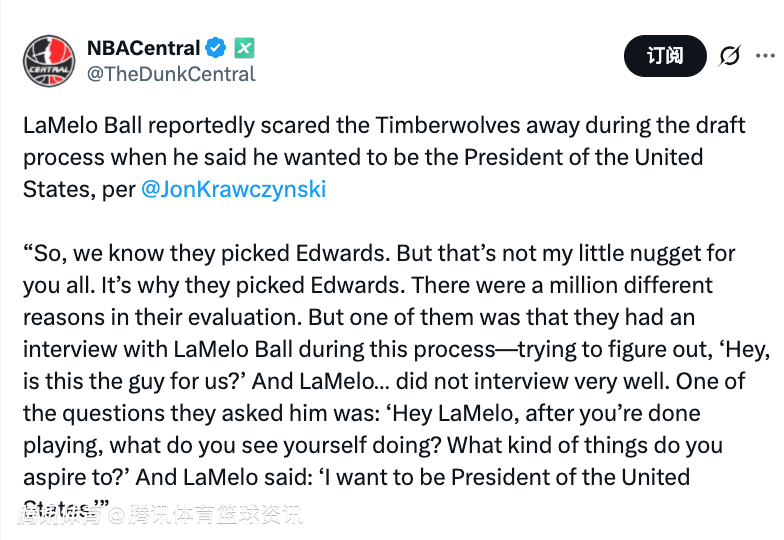Click the NBACentral display name
Screen dimensions: 784x540
click(143, 47)
